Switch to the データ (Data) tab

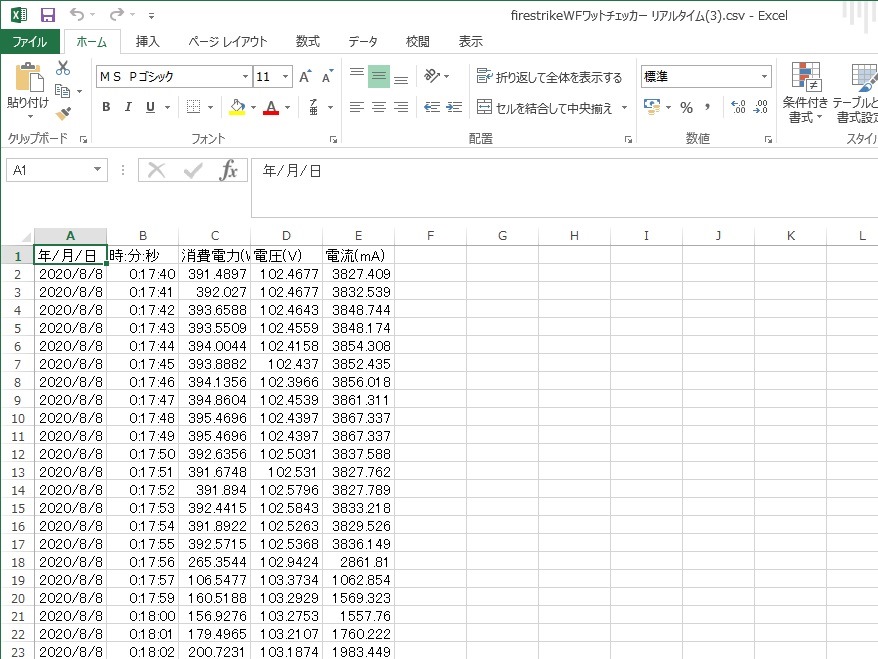pos(363,42)
